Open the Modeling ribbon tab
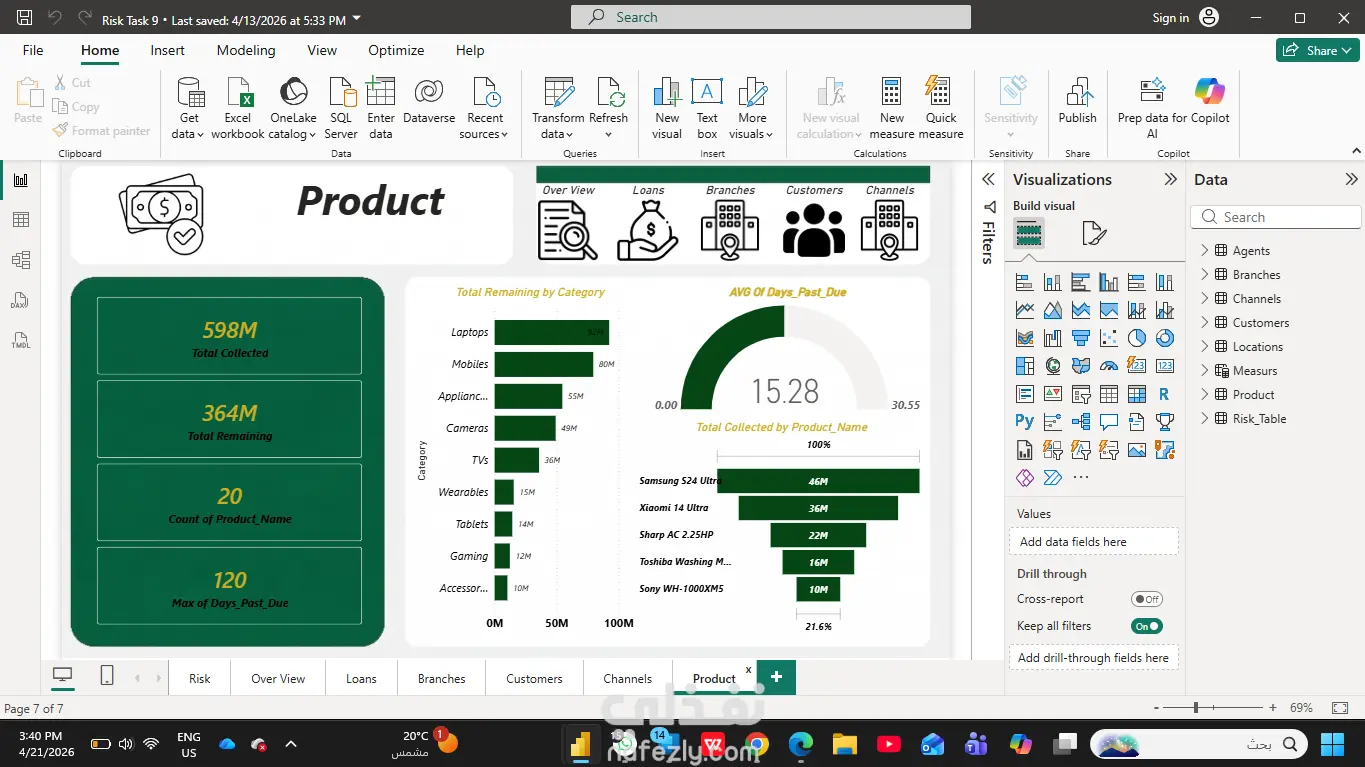This screenshot has height=767, width=1365. click(x=246, y=50)
